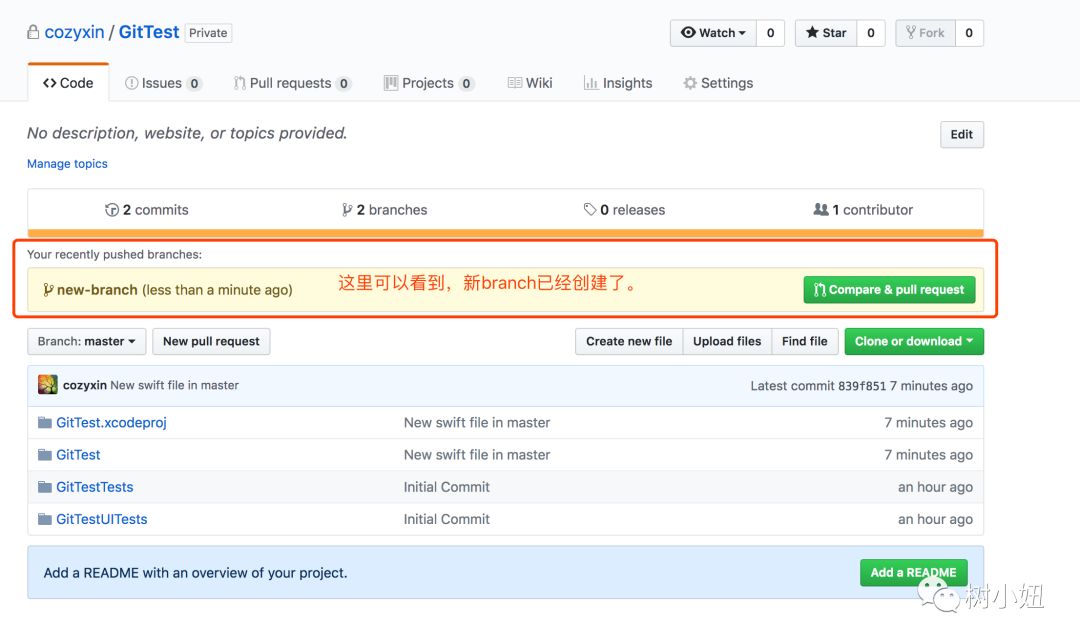Viewport: 1080px width, 644px height.
Task: Click Compare & pull request button
Action: 889,289
